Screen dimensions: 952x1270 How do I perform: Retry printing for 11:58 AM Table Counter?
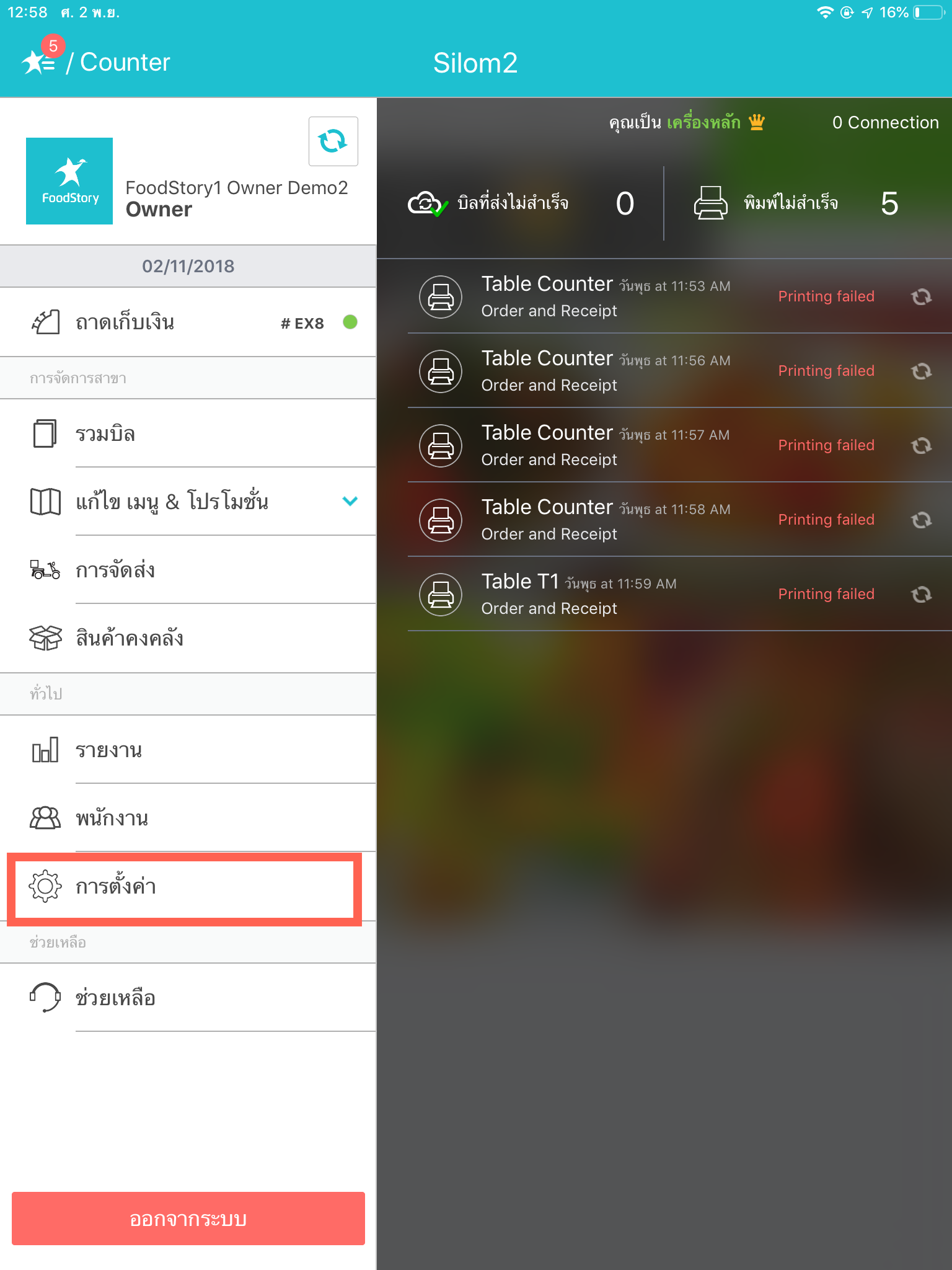(x=922, y=520)
